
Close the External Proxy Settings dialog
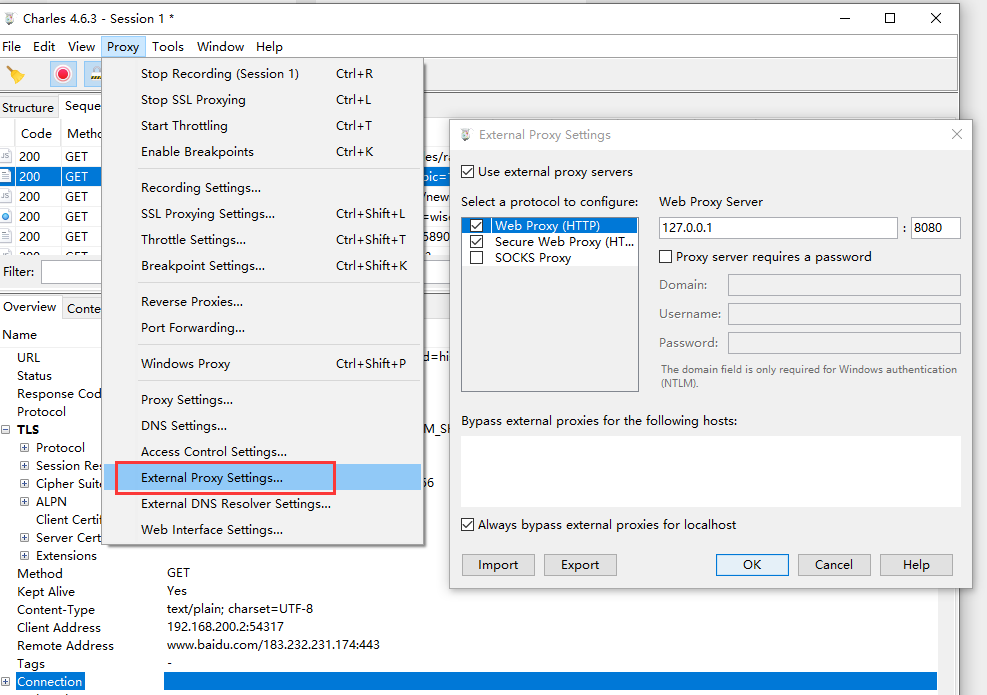(x=956, y=135)
